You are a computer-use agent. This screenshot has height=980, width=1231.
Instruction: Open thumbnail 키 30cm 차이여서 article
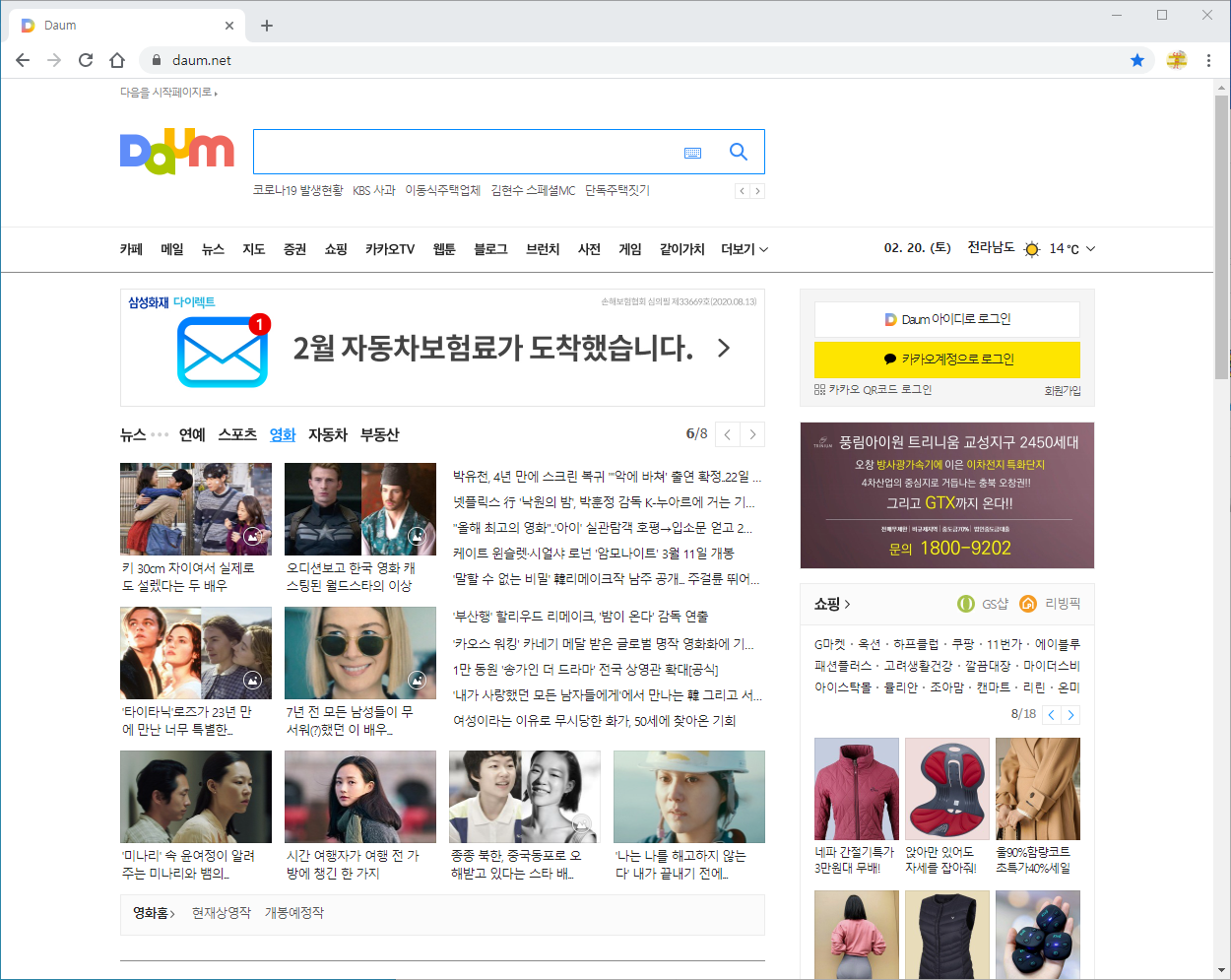tap(196, 509)
